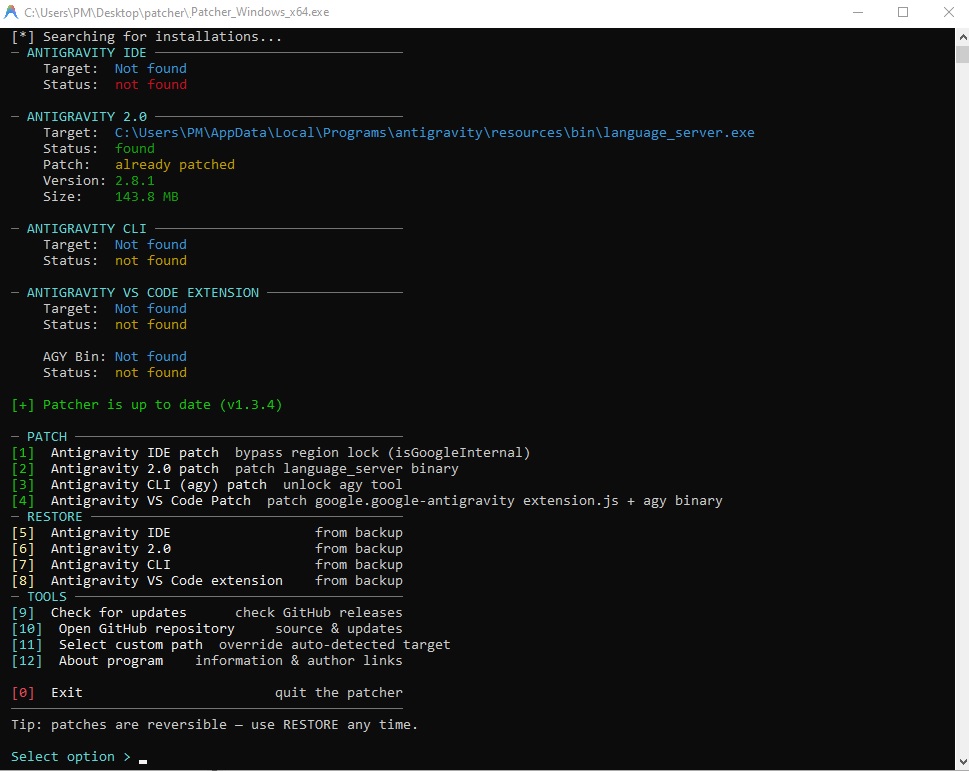The width and height of the screenshot is (969, 771).
Task: Click option [4] Antigravity VS Code Patch
Action: coord(367,501)
